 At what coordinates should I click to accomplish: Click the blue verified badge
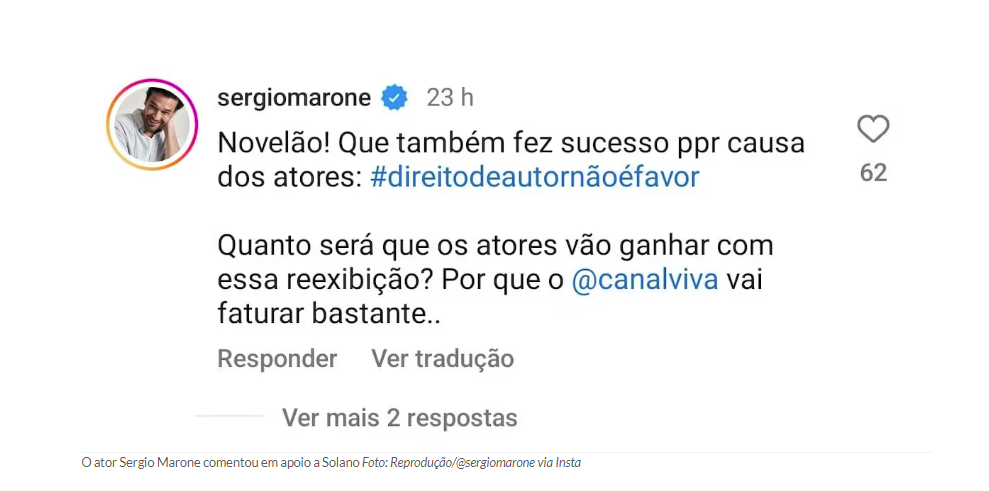395,98
